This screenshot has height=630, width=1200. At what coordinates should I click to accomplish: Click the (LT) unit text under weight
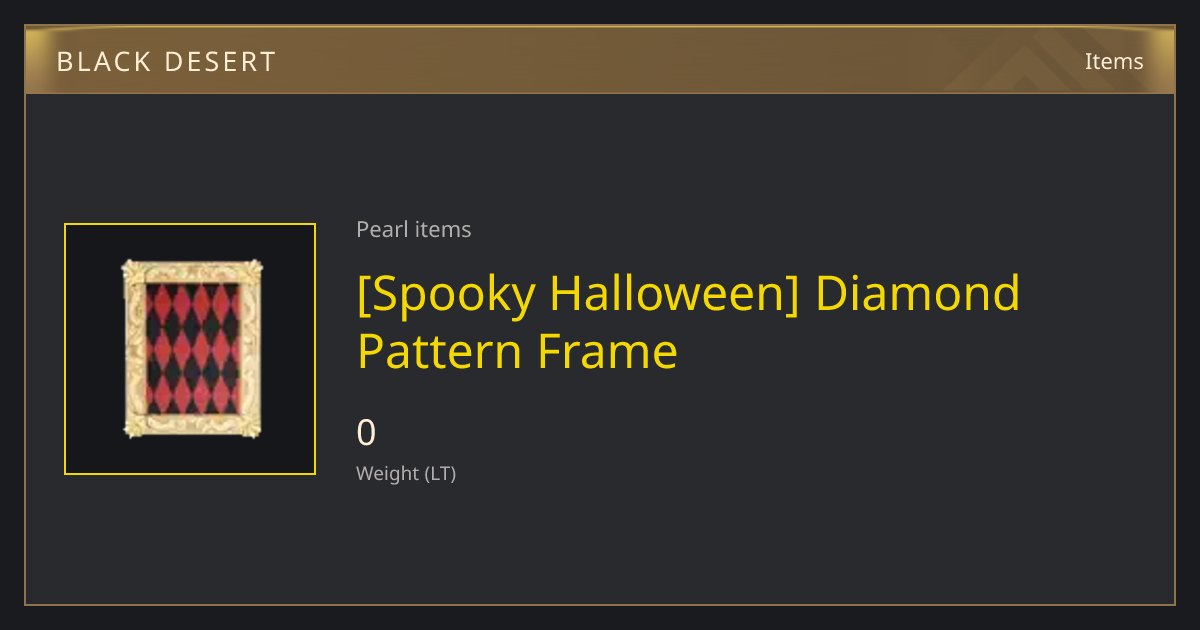click(441, 473)
